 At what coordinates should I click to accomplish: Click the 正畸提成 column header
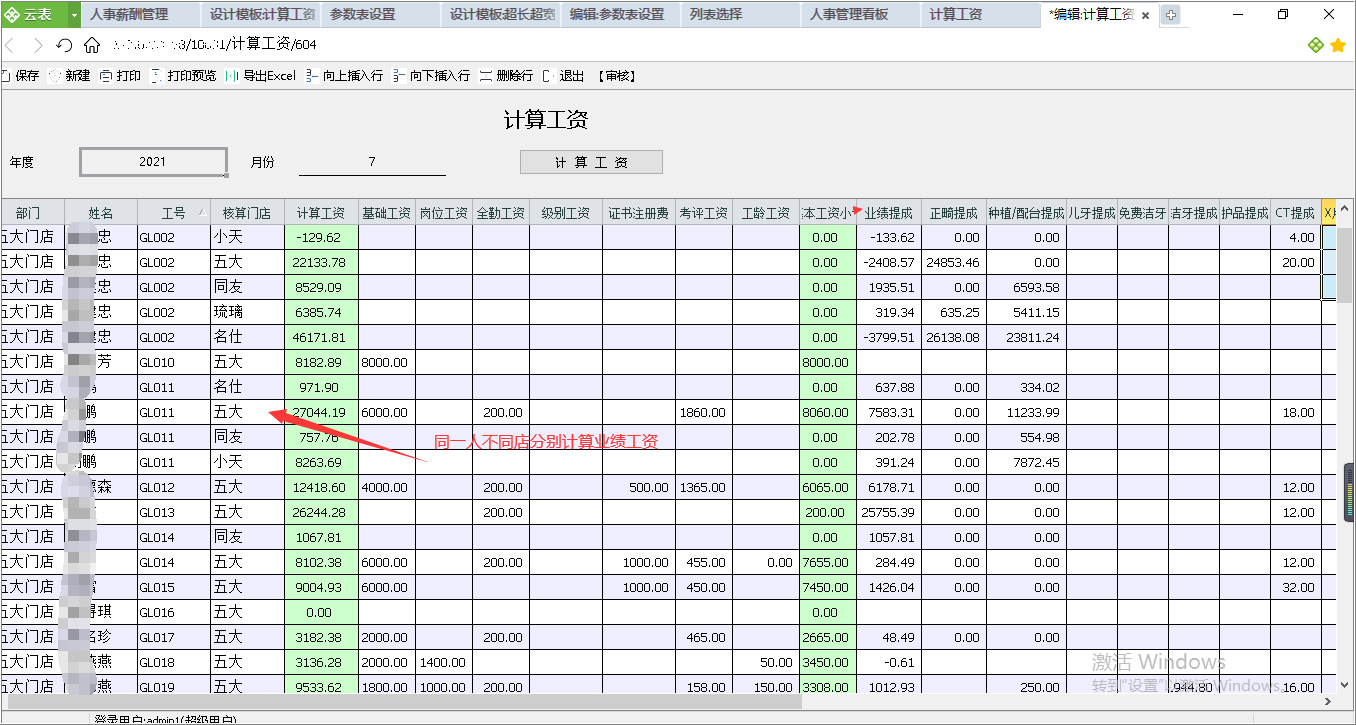953,213
